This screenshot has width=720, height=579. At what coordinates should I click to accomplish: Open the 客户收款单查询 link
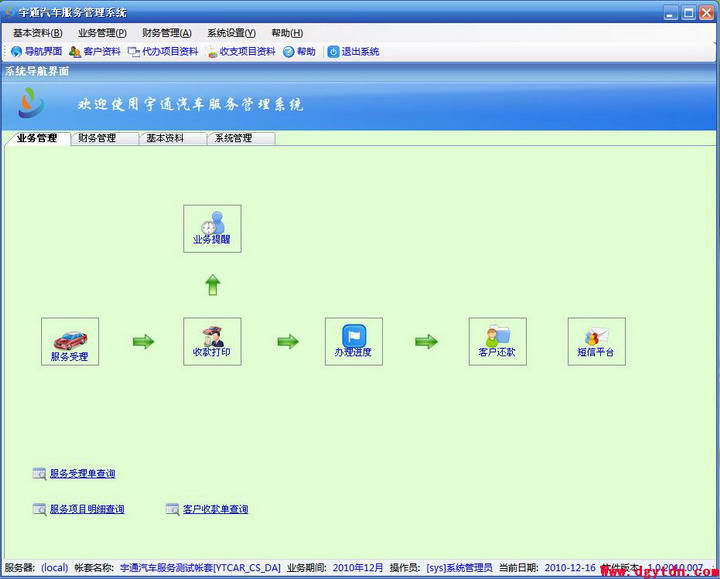click(x=215, y=509)
